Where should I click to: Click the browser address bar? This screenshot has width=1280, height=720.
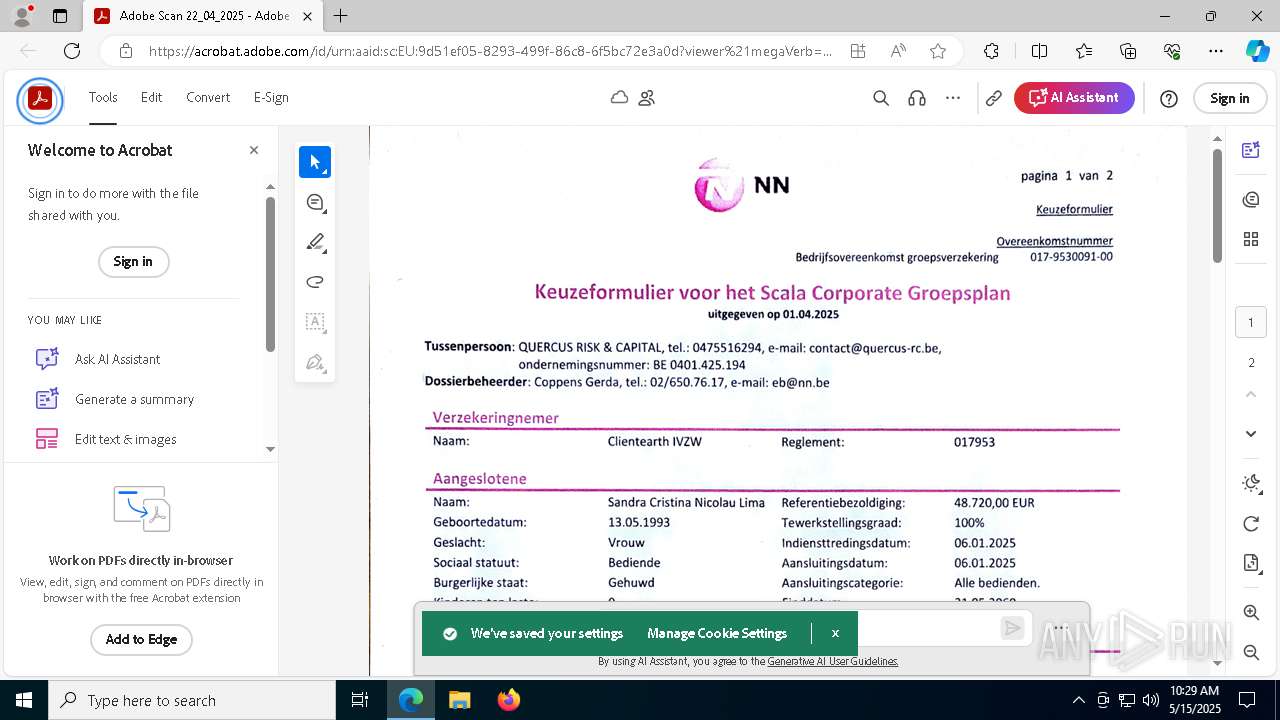[x=490, y=51]
